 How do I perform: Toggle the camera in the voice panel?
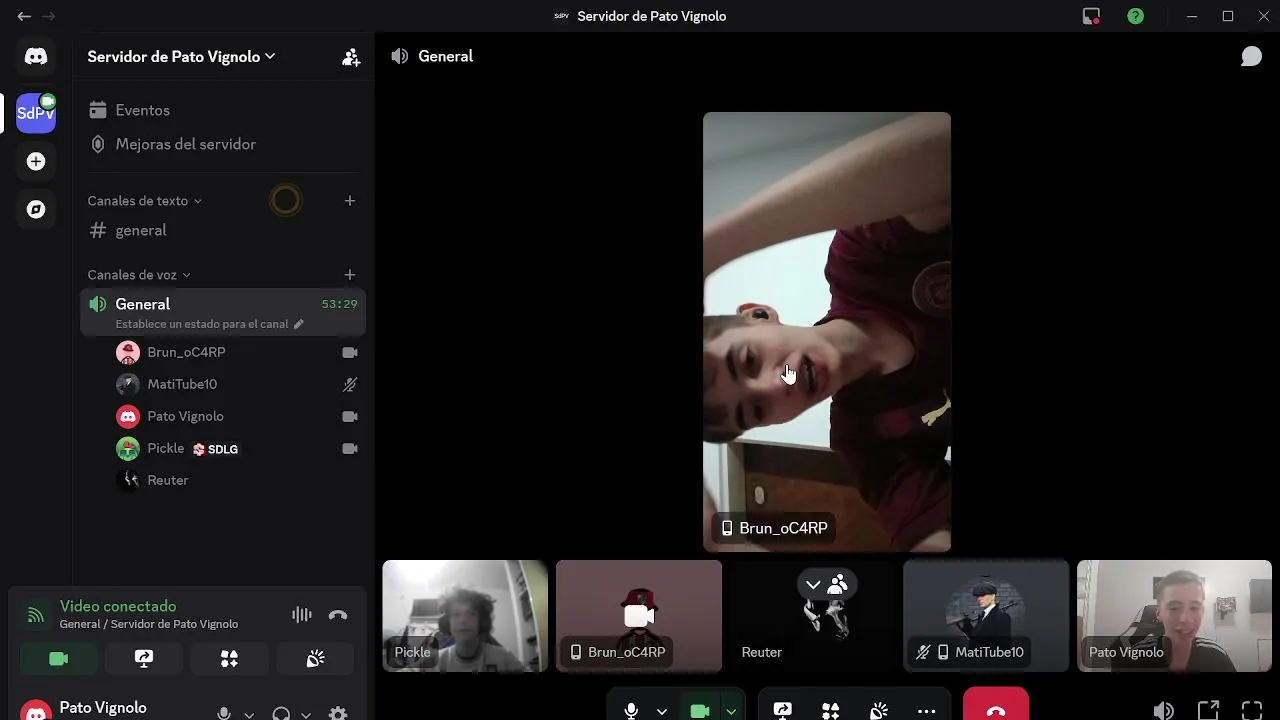(58, 658)
